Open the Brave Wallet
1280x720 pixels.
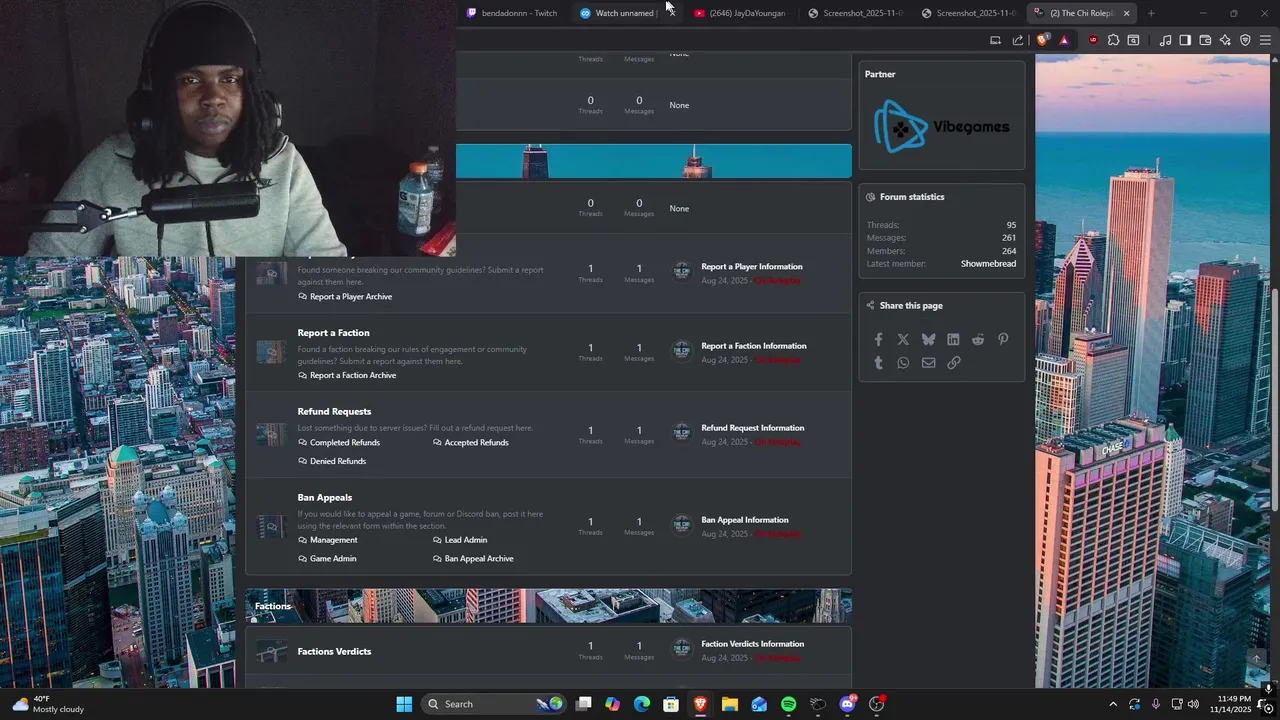[x=1205, y=40]
